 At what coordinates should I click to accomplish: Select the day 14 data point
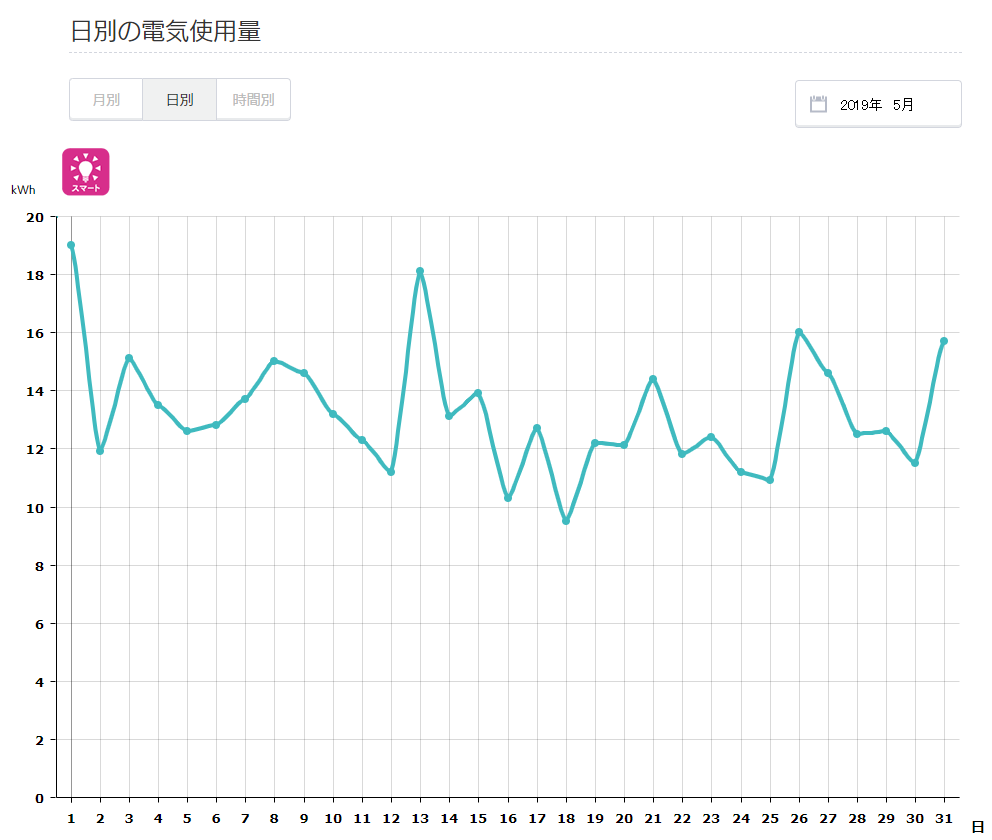(x=449, y=416)
